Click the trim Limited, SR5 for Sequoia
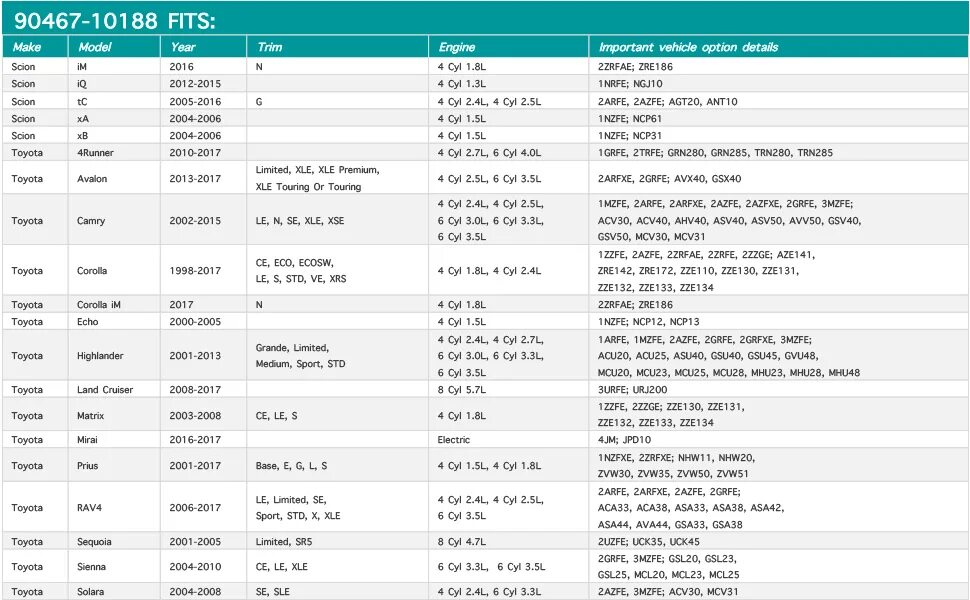This screenshot has width=970, height=600. (284, 542)
